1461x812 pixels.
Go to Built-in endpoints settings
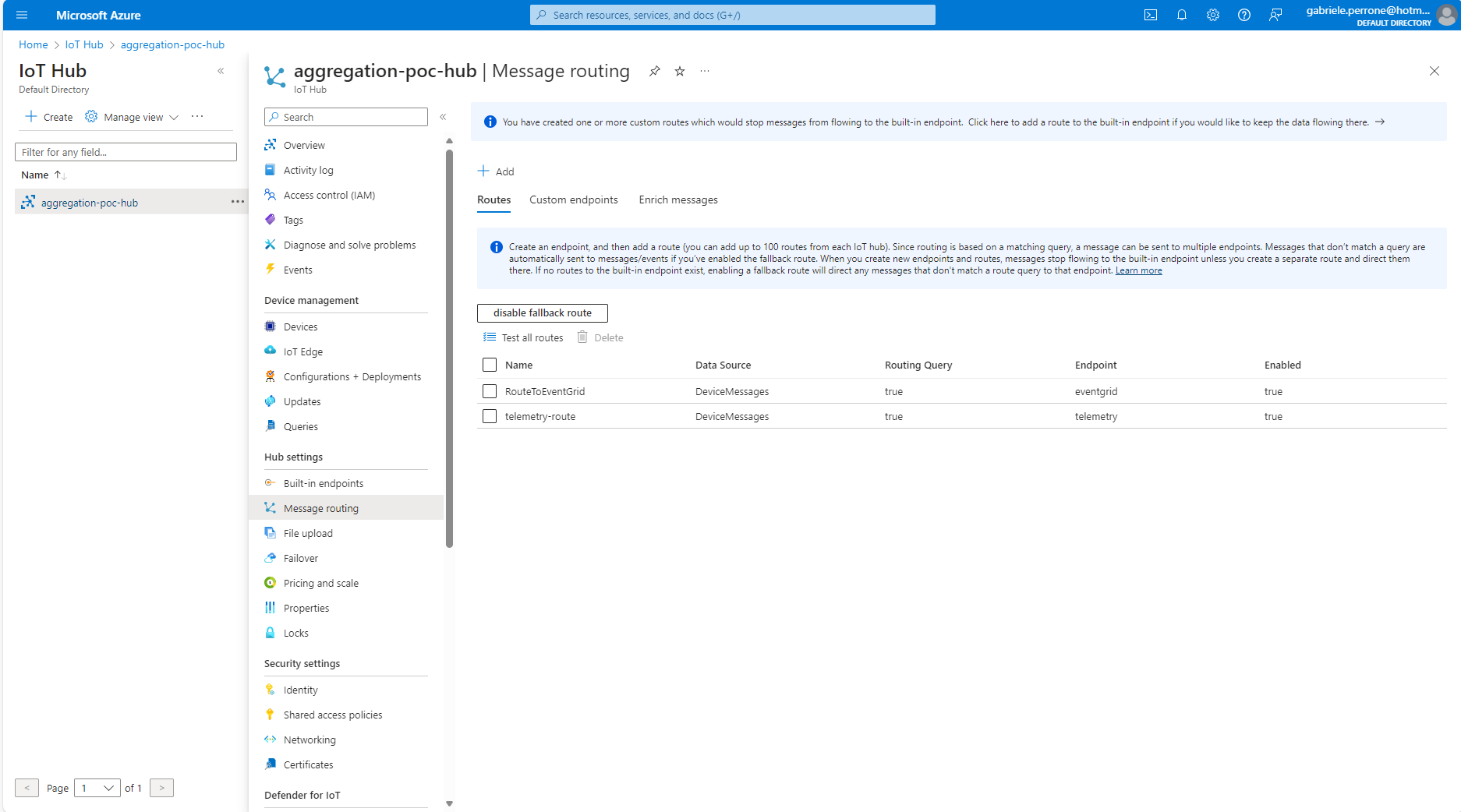(323, 482)
